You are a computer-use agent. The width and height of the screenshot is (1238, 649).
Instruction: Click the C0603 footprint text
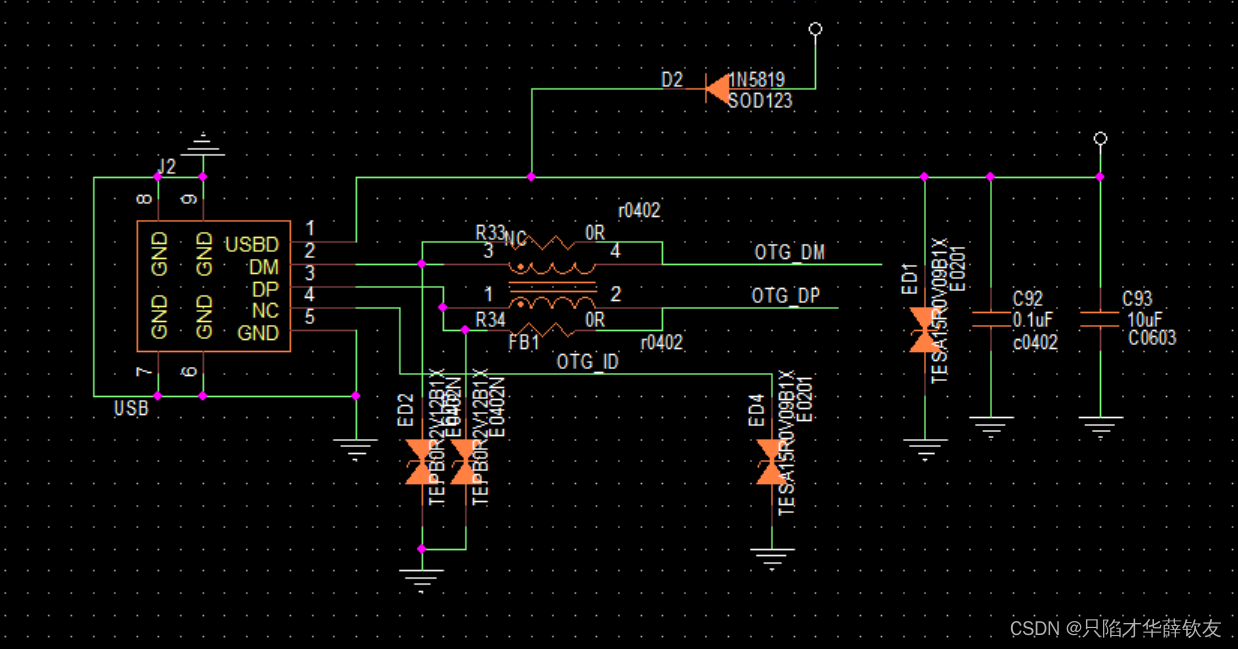pos(1153,338)
